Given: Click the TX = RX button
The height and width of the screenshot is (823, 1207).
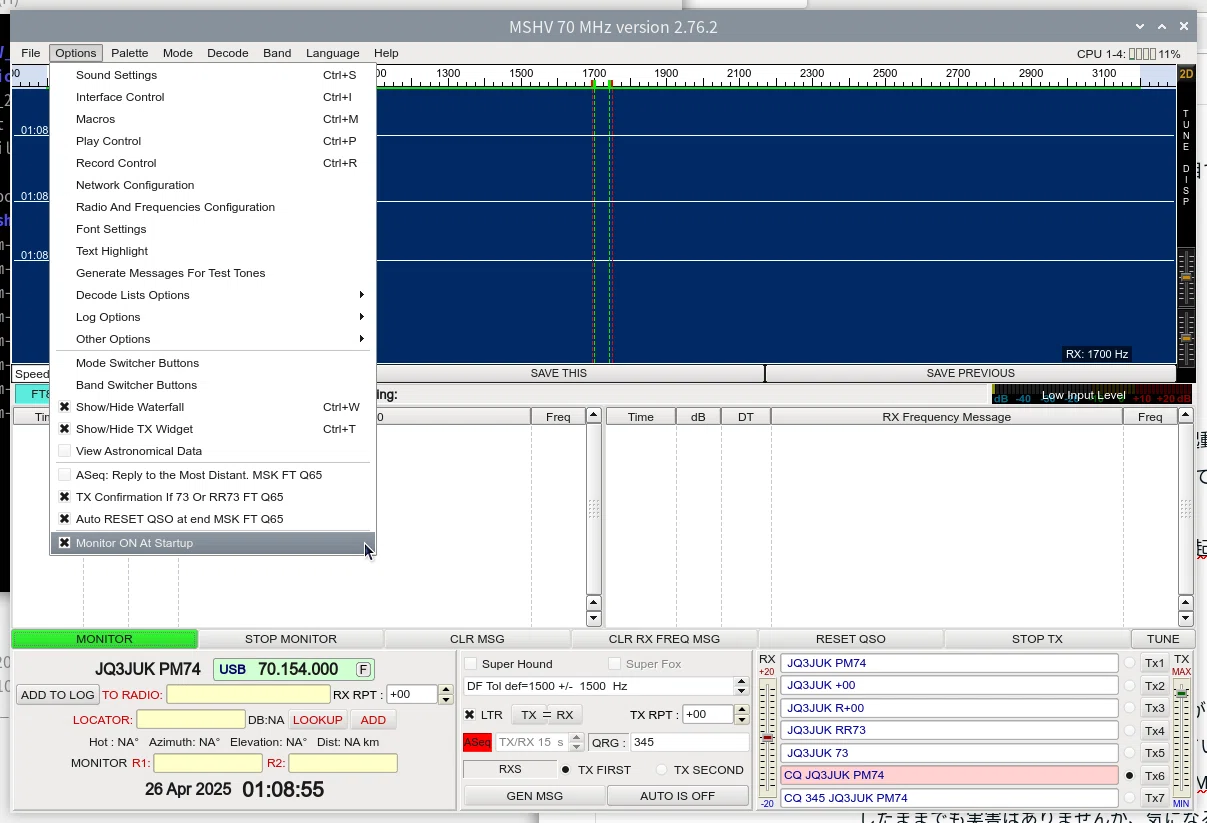Looking at the screenshot, I should coord(547,715).
